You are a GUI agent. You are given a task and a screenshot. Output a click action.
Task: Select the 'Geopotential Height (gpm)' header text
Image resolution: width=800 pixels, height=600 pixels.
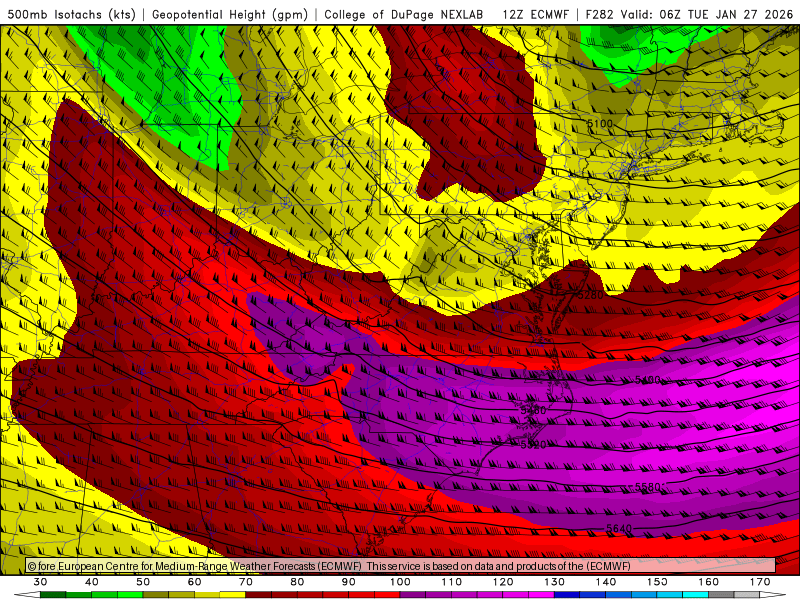[x=230, y=14]
